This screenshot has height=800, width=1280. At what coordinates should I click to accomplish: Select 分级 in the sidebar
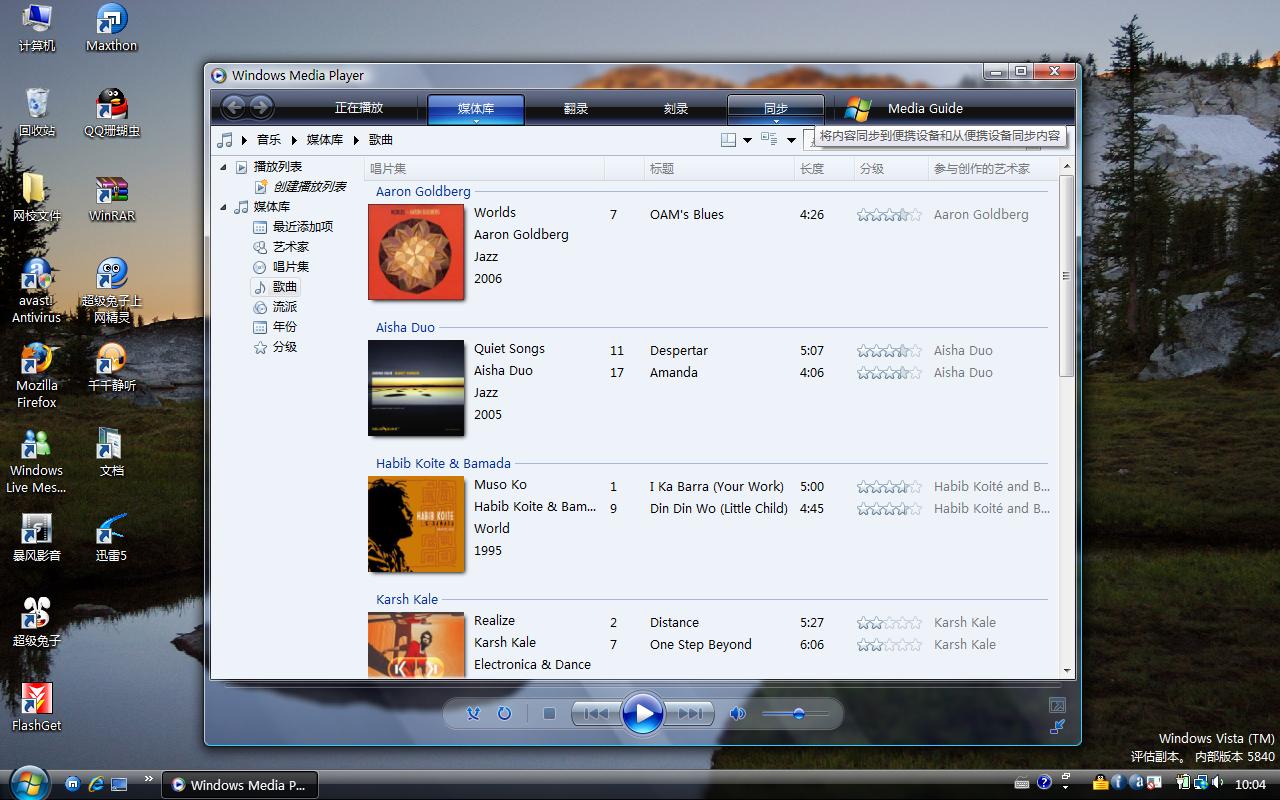click(285, 347)
